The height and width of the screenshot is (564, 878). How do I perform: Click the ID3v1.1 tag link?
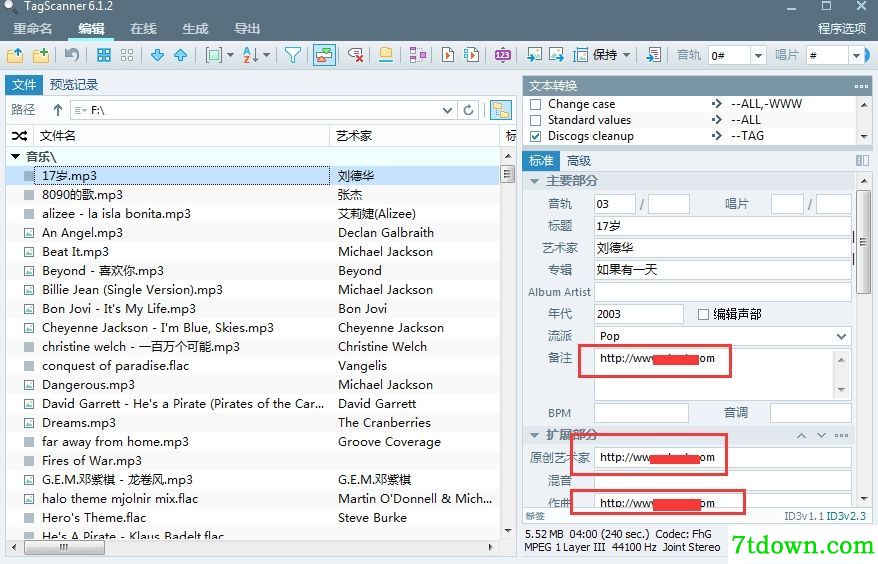pos(804,516)
